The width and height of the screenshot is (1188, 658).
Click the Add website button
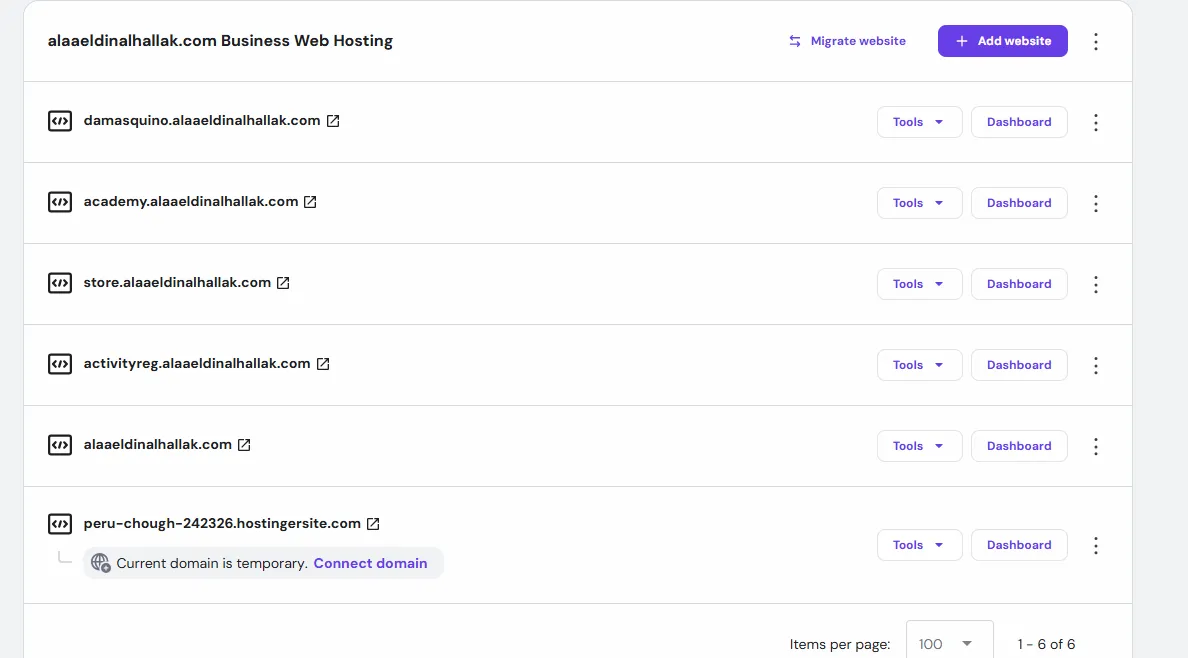[1002, 41]
